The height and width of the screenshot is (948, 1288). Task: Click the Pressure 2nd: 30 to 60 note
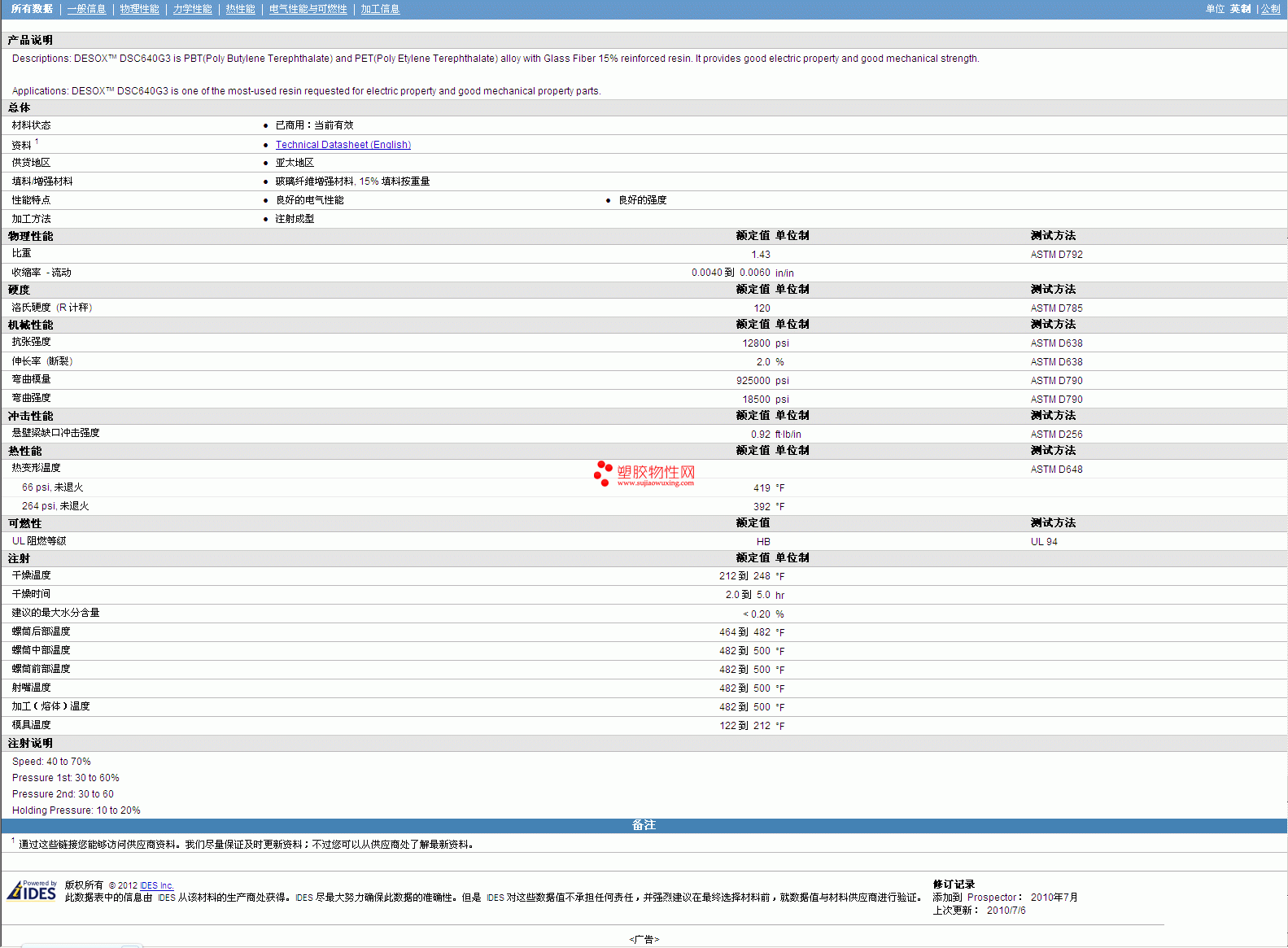[x=63, y=794]
